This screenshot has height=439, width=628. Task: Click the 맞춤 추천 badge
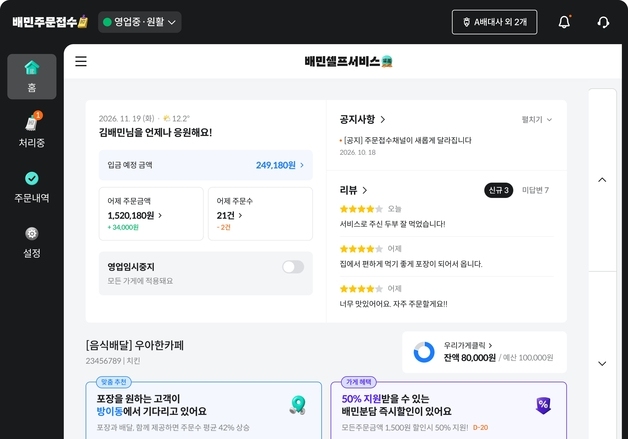click(x=114, y=382)
